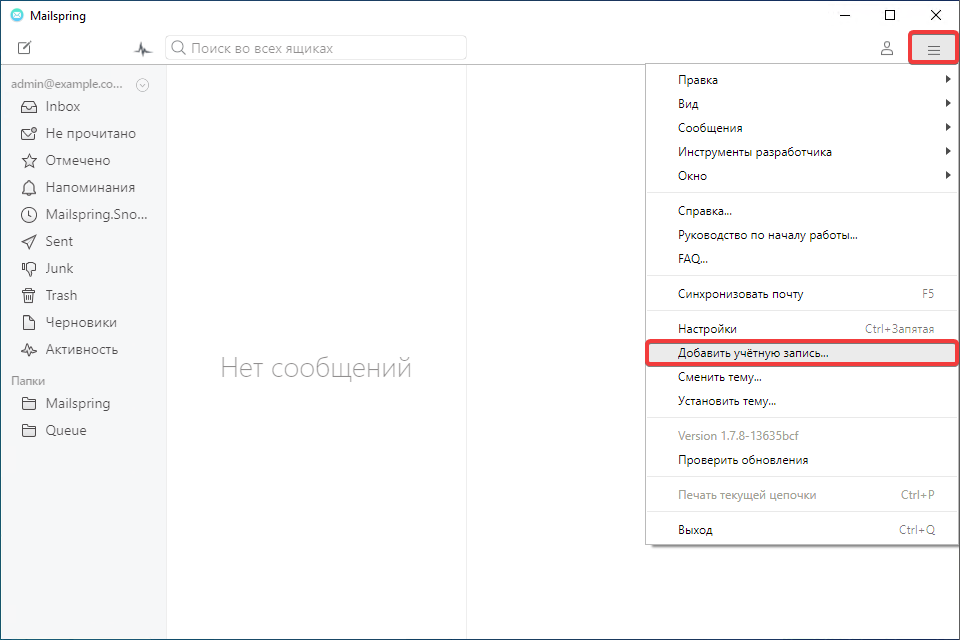The width and height of the screenshot is (960, 640).
Task: Open Руководство по началу работы...
Action: [x=802, y=235]
